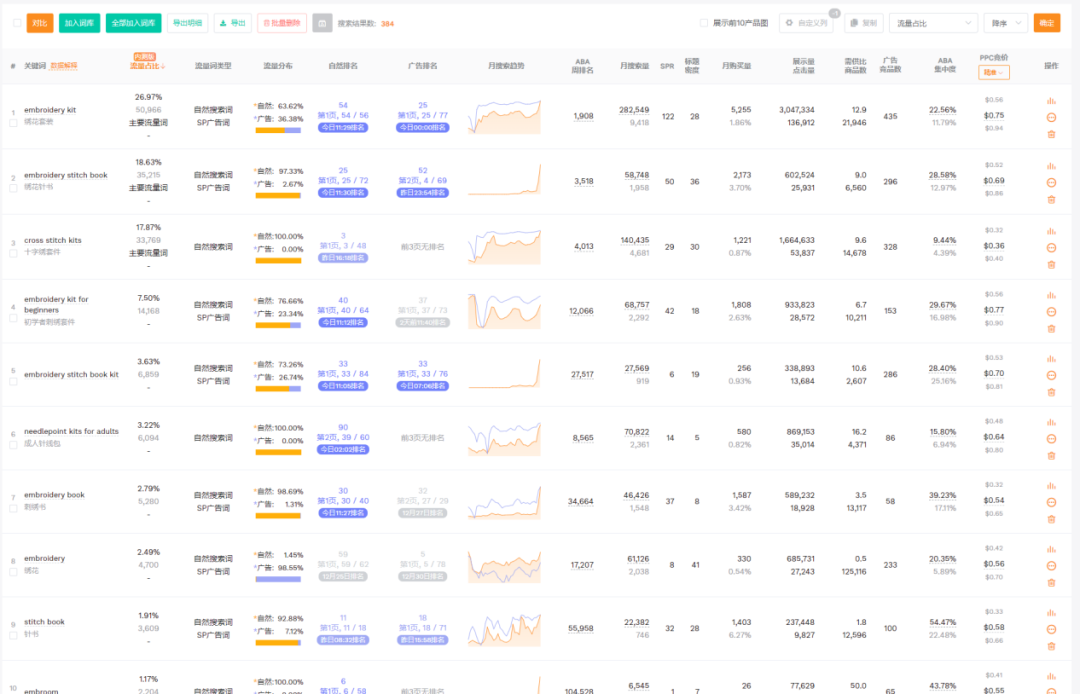
Task: Sort by 流量占比 column header
Action: (147, 66)
